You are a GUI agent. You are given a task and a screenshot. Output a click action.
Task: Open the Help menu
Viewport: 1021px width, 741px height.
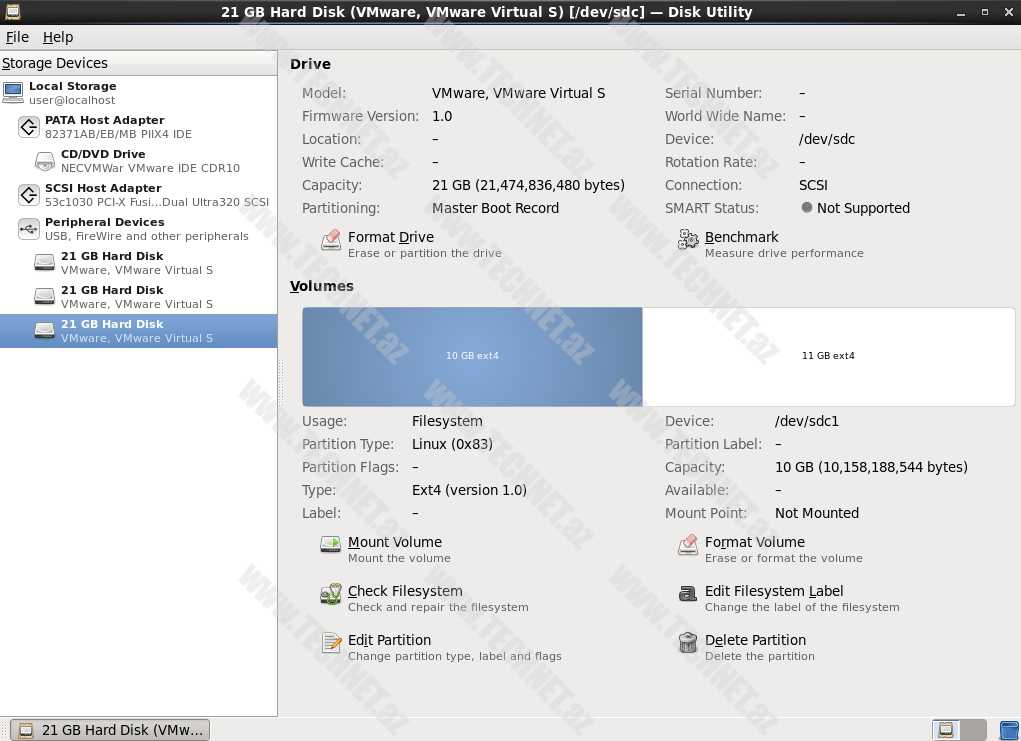(x=58, y=37)
